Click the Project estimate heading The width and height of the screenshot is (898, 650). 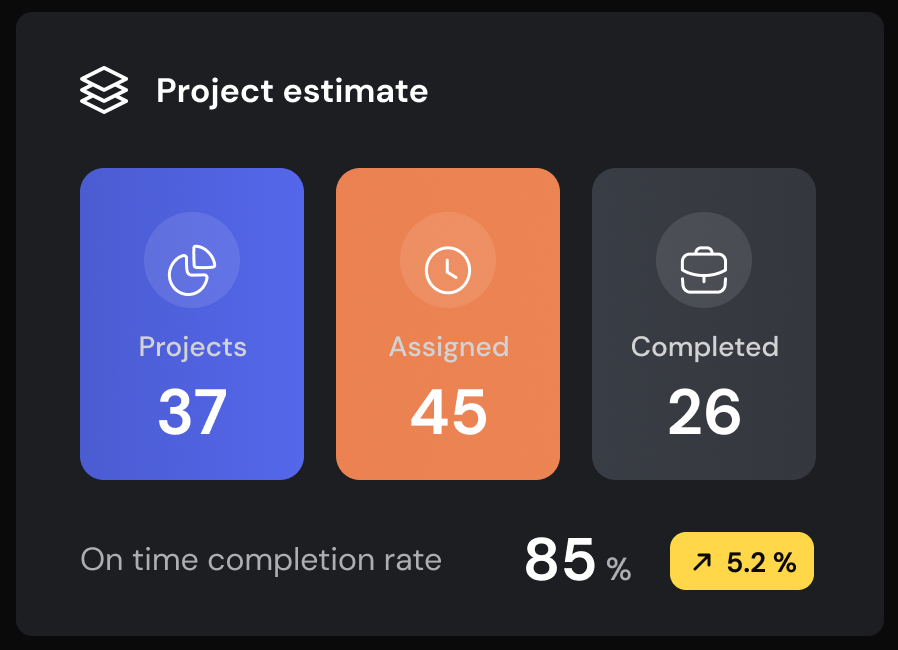click(x=292, y=91)
